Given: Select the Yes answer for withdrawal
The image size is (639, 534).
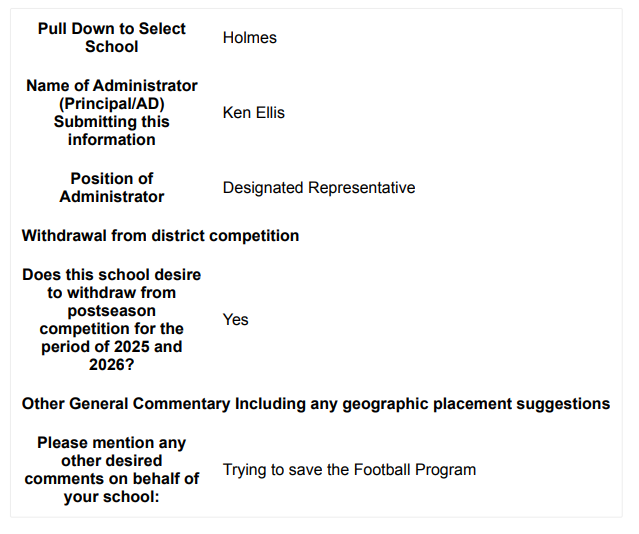Looking at the screenshot, I should pyautogui.click(x=235, y=320).
